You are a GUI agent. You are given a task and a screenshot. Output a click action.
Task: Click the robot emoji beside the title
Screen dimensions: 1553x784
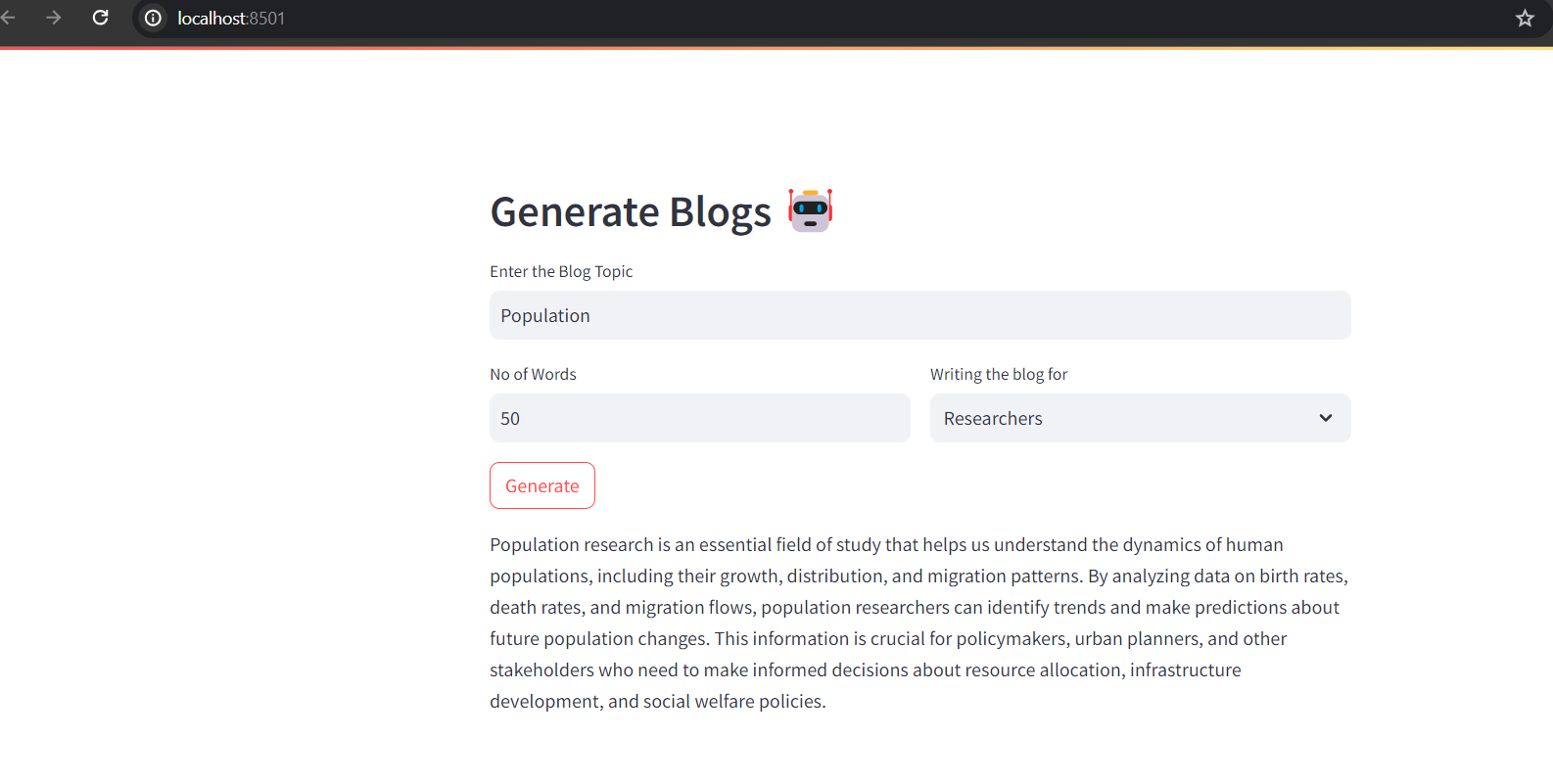coord(811,210)
